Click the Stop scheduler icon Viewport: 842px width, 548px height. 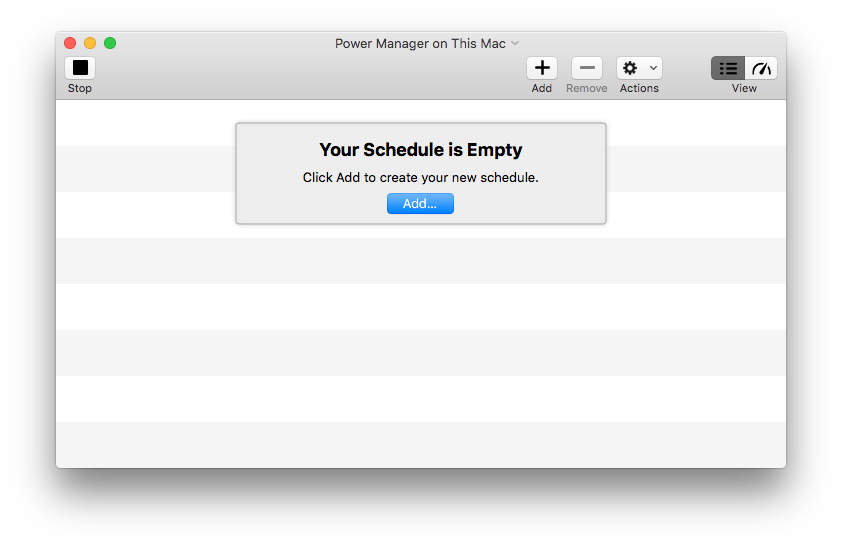point(80,68)
